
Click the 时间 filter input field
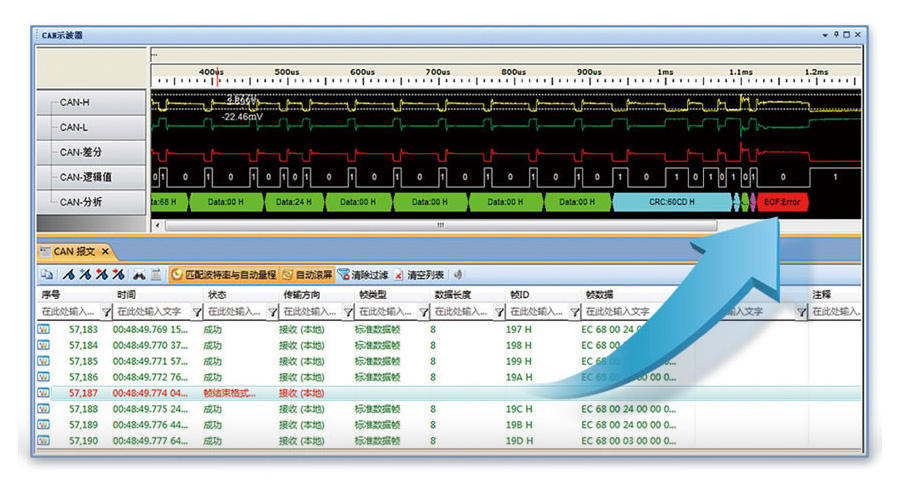click(x=152, y=312)
